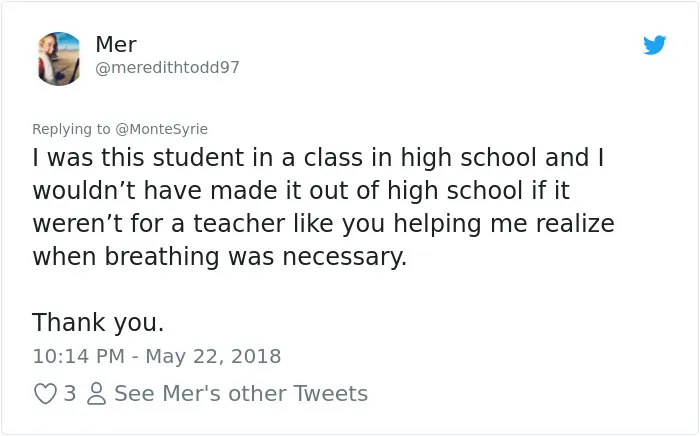Like the tweet with the heart icon
700x436 pixels.
pyautogui.click(x=45, y=394)
